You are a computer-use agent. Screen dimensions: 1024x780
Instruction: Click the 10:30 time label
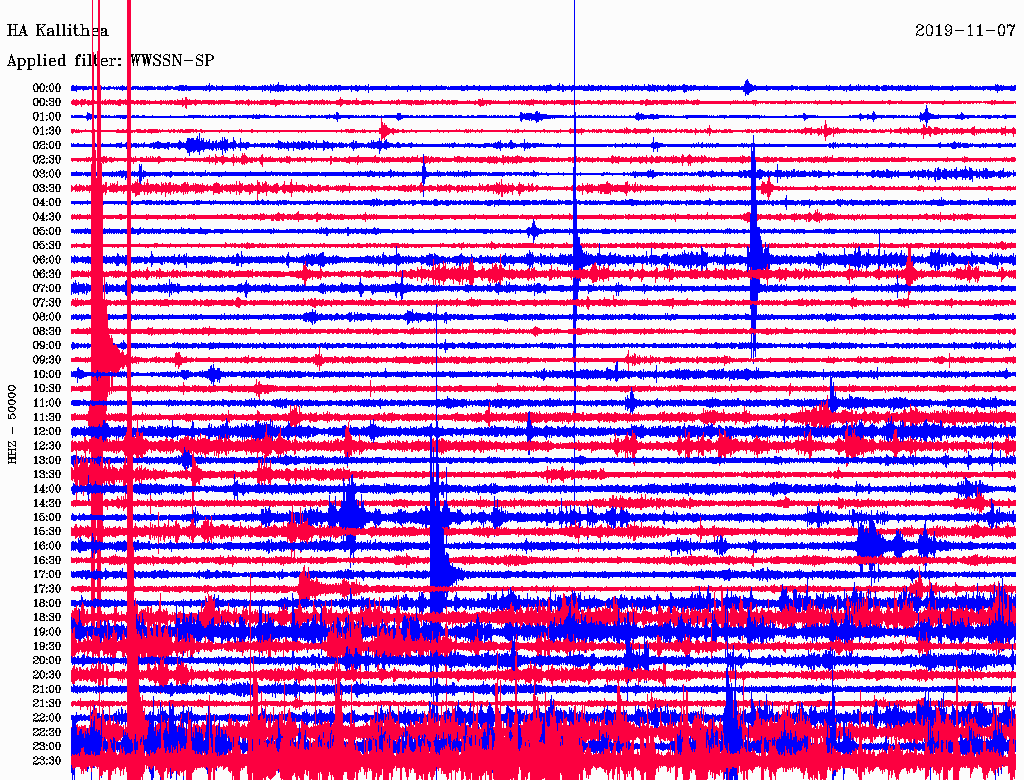(47, 388)
